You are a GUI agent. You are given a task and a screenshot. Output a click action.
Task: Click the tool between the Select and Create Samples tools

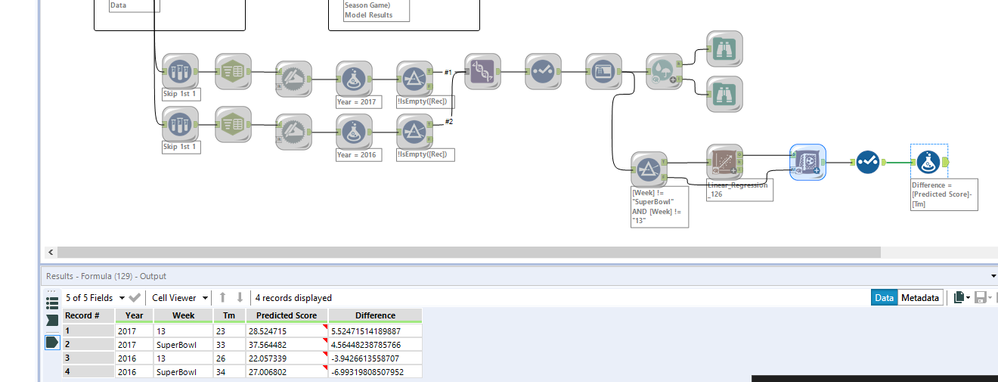coord(603,71)
